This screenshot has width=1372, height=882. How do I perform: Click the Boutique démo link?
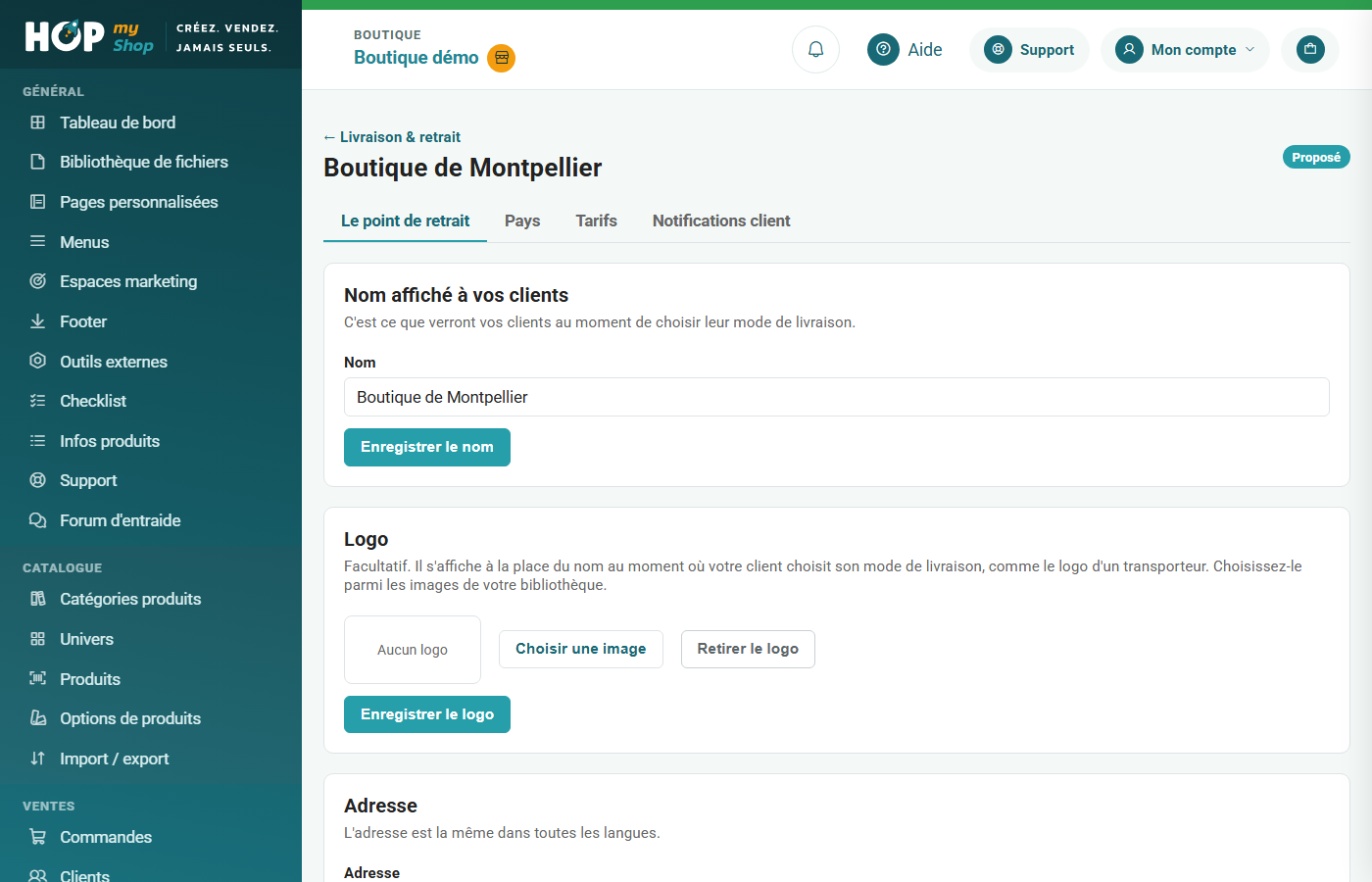tap(416, 58)
